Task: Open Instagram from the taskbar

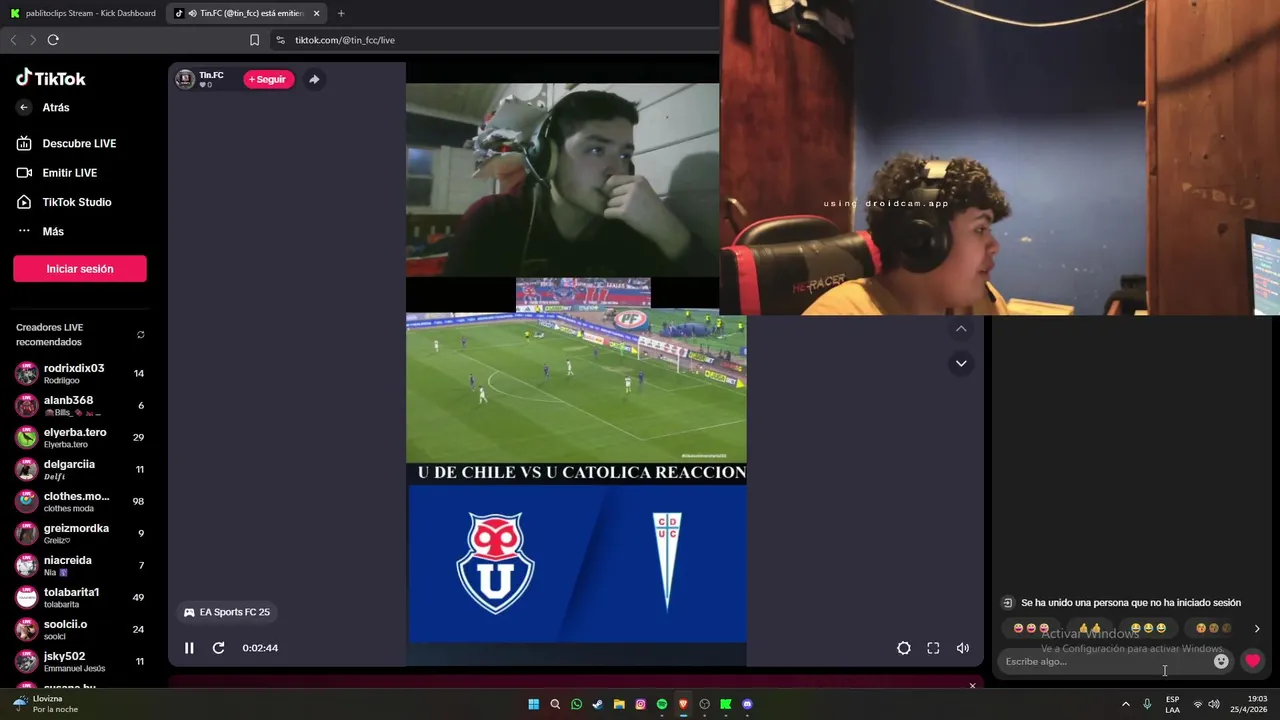Action: [641, 704]
